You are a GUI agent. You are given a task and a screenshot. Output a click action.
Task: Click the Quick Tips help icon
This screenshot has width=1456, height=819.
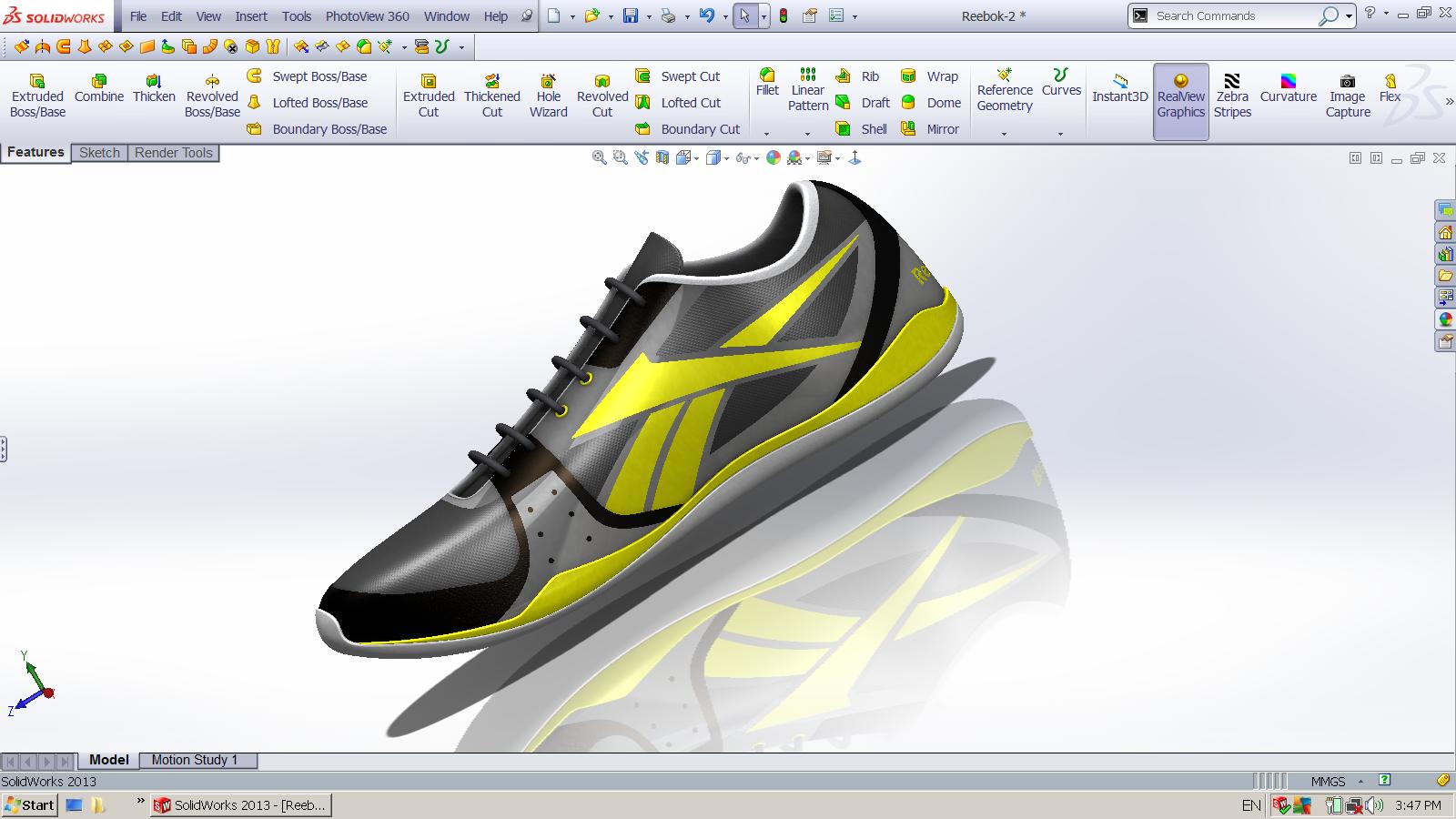pyautogui.click(x=1384, y=780)
